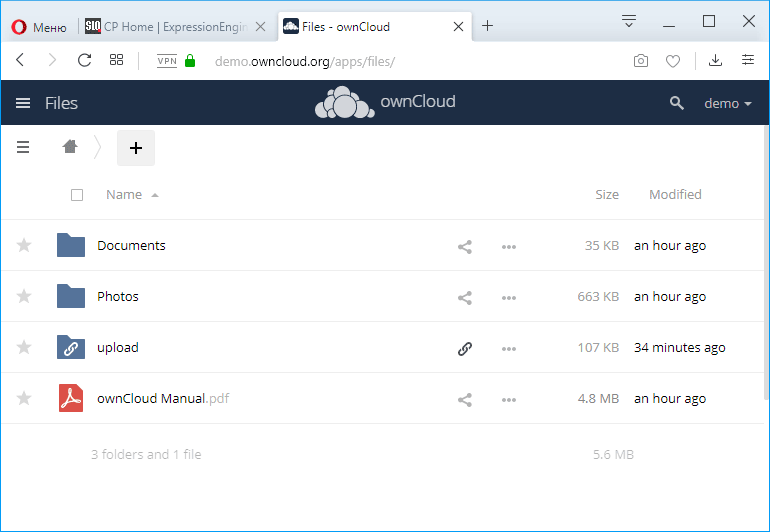Open the Photos folder

(118, 296)
